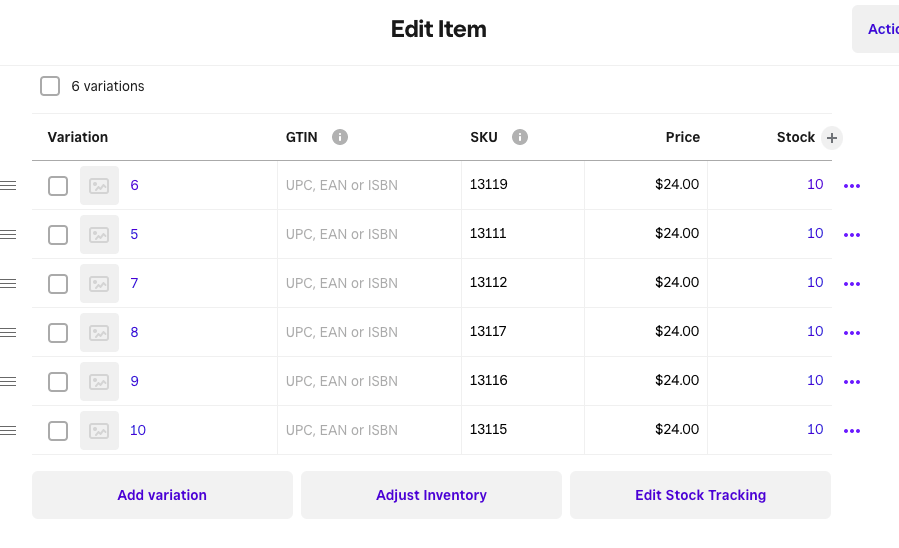Edit SKU field containing 13112
The width and height of the screenshot is (899, 548).
pyautogui.click(x=522, y=282)
